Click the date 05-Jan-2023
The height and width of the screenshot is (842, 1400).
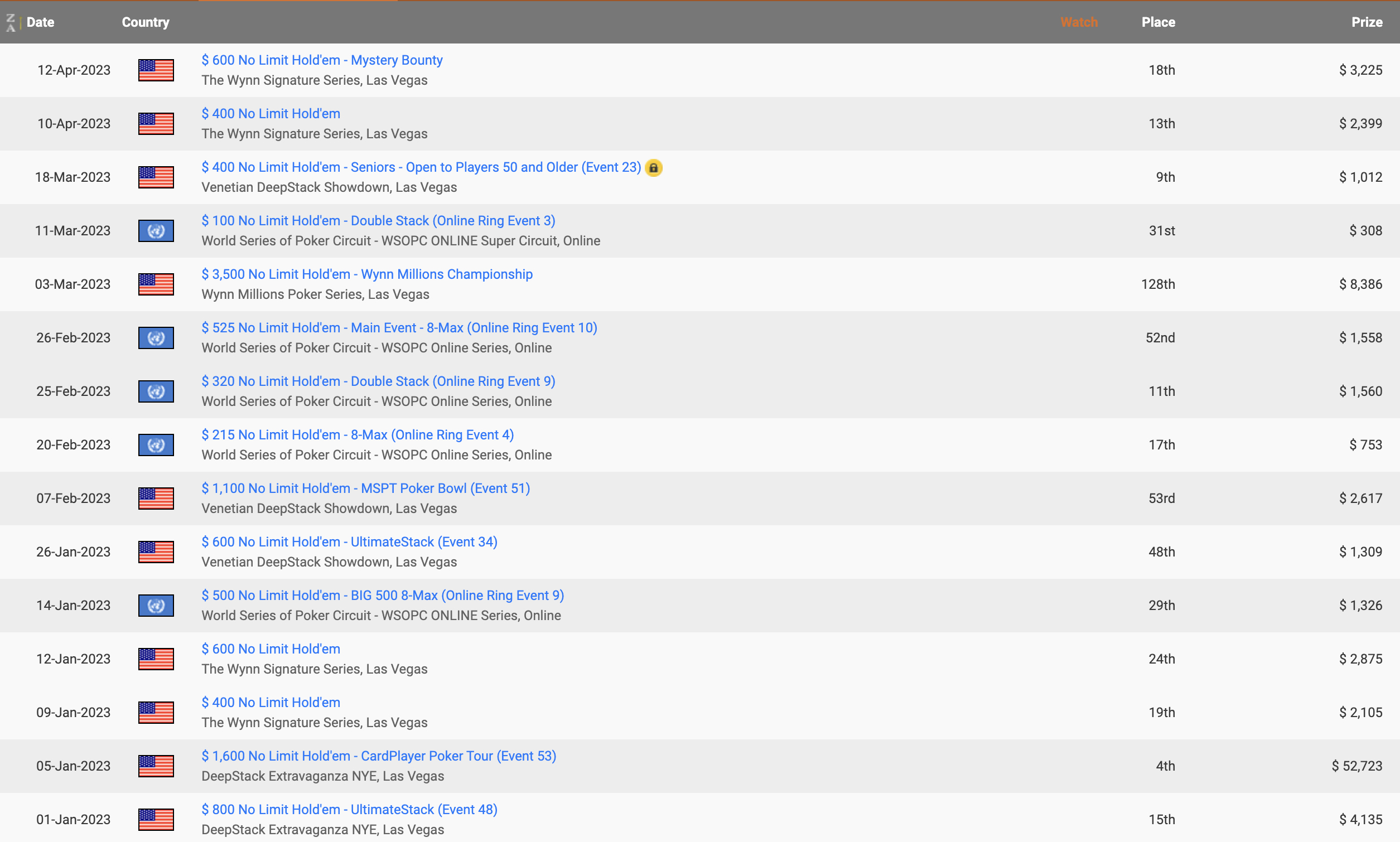(73, 766)
